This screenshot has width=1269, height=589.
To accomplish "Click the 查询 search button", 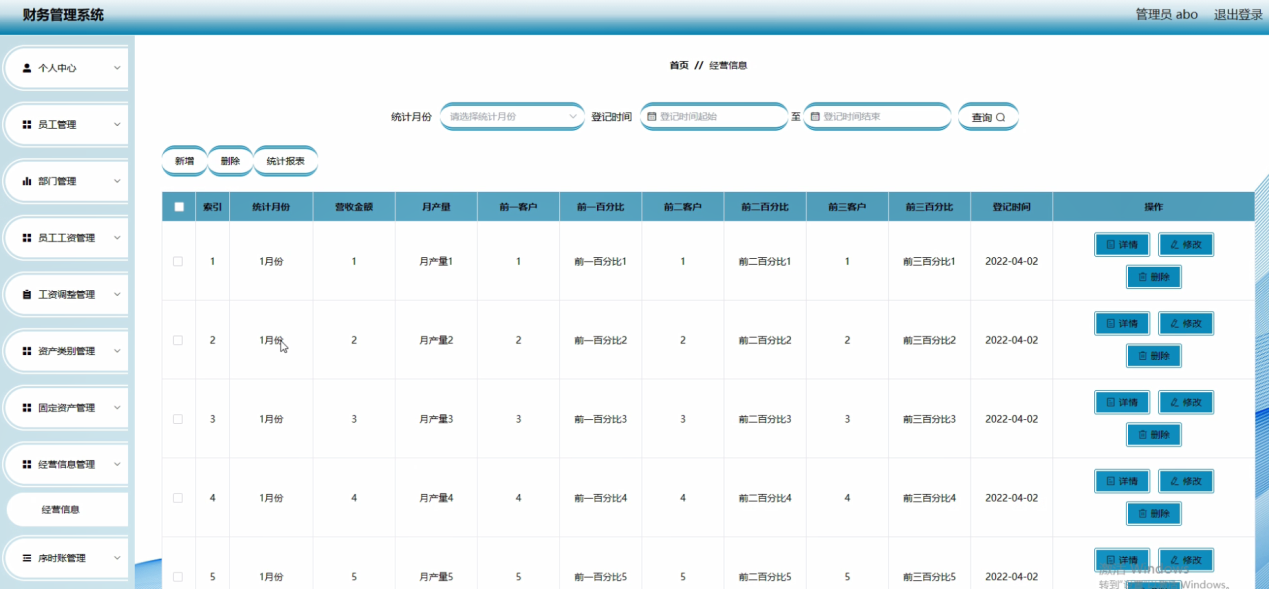I will 988,117.
